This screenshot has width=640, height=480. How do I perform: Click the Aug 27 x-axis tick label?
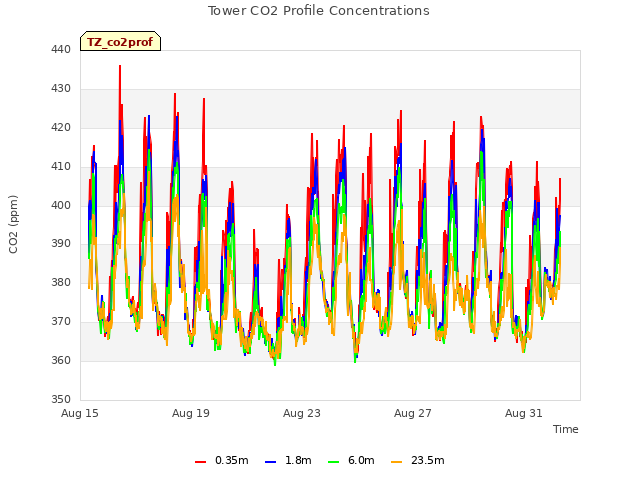[413, 413]
